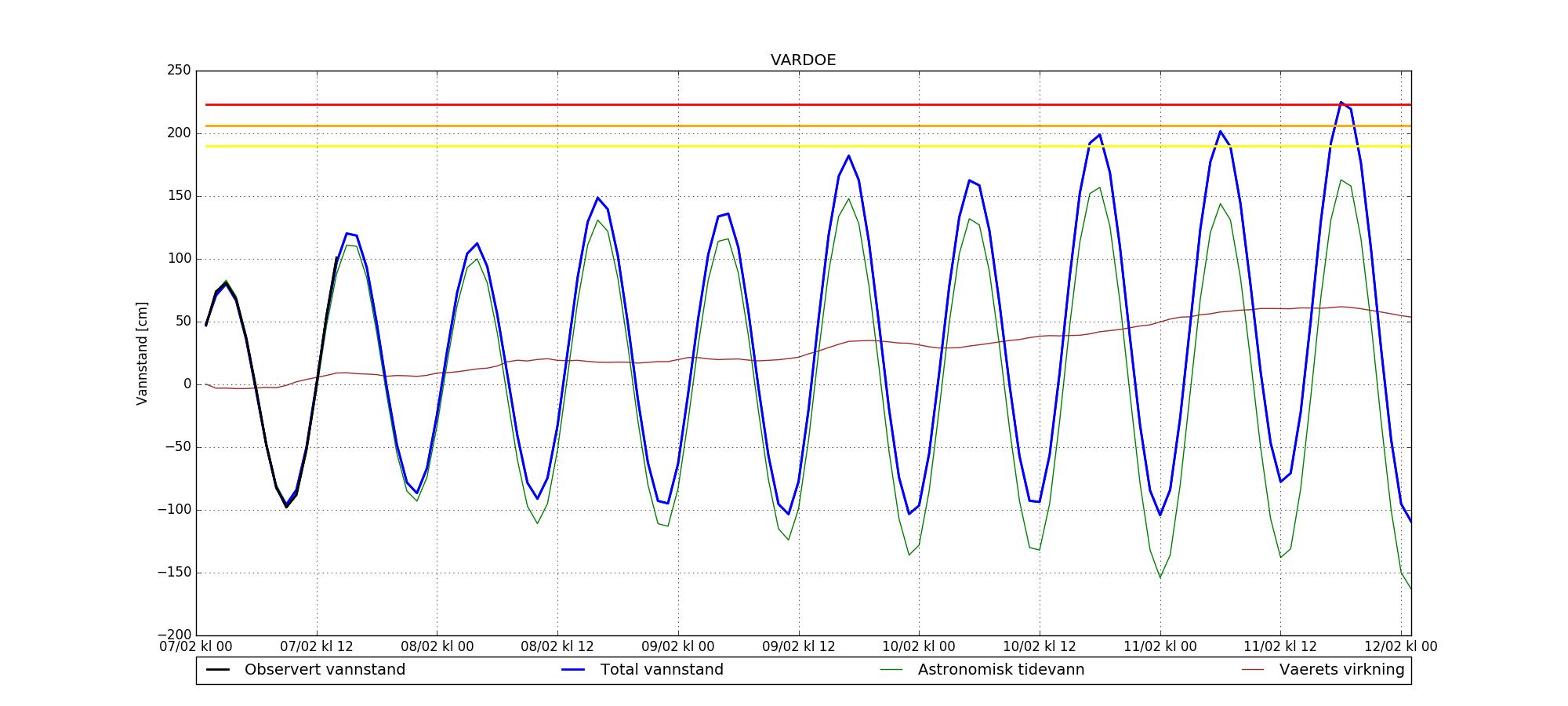Click the '07/02 kl 12' x-axis tick label
This screenshot has width=1568, height=706.
(x=317, y=647)
